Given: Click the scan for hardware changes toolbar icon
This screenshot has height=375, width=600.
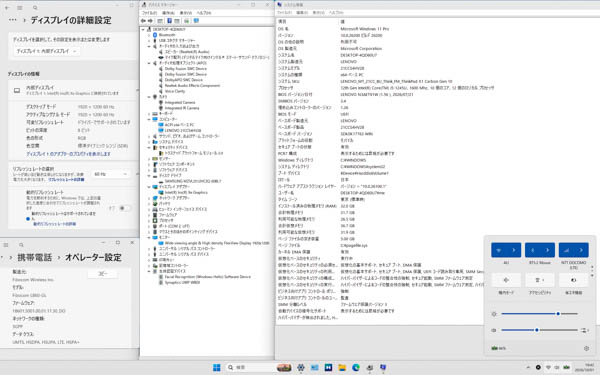Looking at the screenshot, I should point(187,21).
